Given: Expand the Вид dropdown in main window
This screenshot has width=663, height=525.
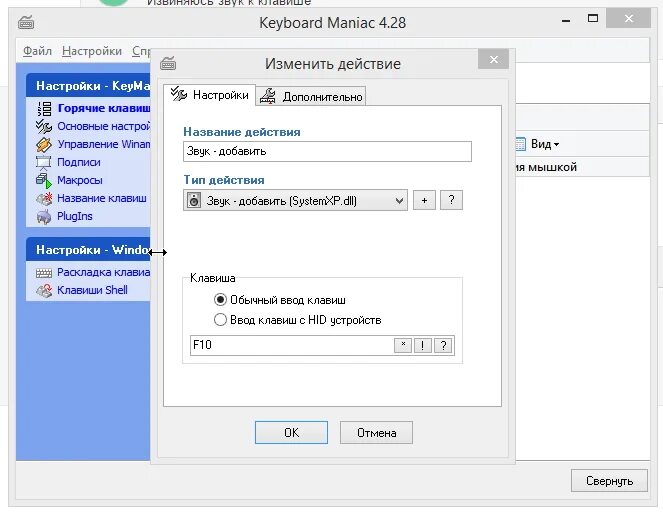Looking at the screenshot, I should click(557, 145).
